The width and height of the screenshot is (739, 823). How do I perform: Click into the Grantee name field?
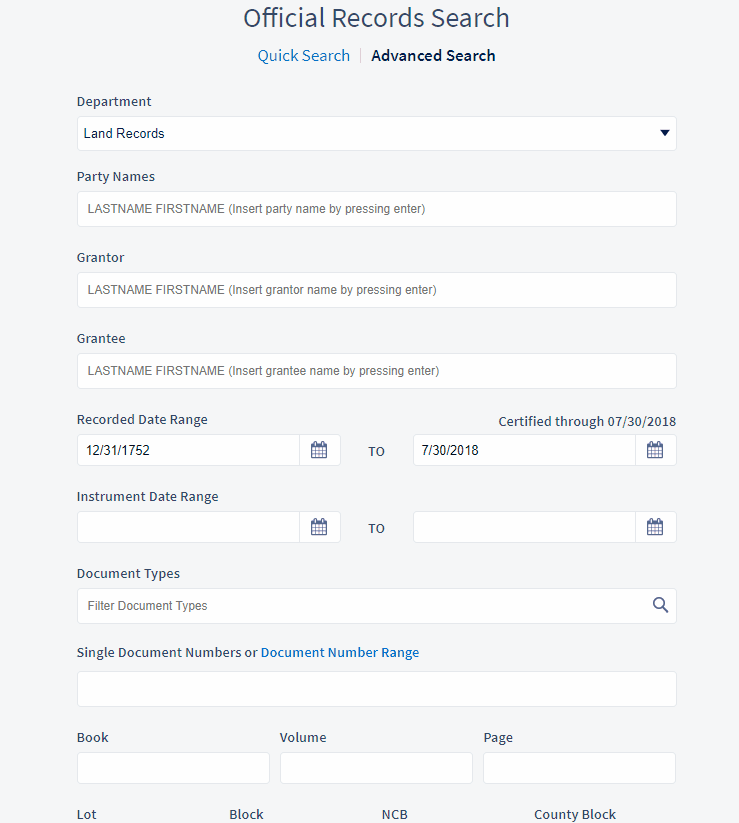(376, 370)
